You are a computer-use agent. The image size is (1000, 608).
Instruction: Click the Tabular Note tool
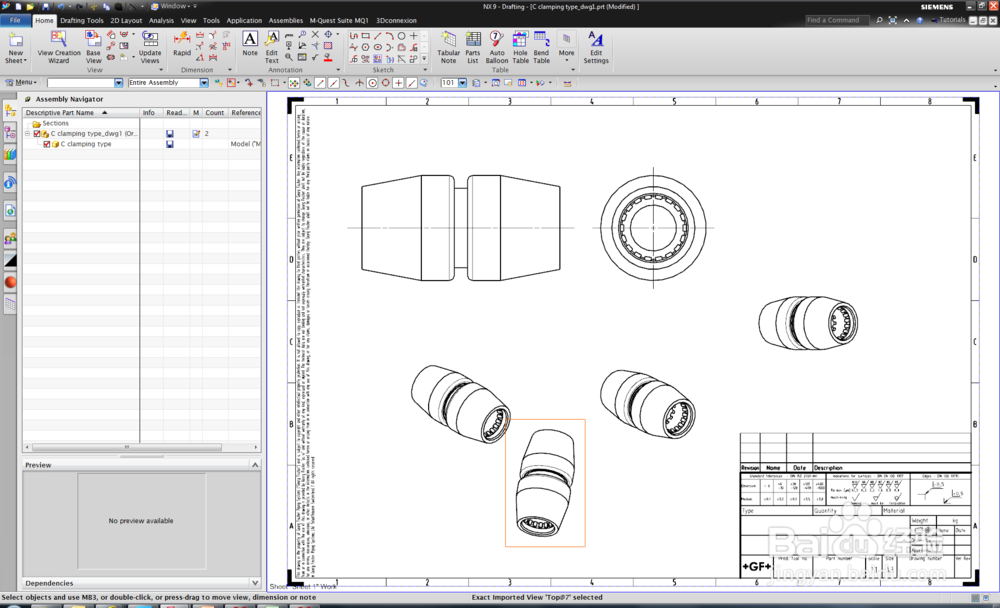pos(448,44)
